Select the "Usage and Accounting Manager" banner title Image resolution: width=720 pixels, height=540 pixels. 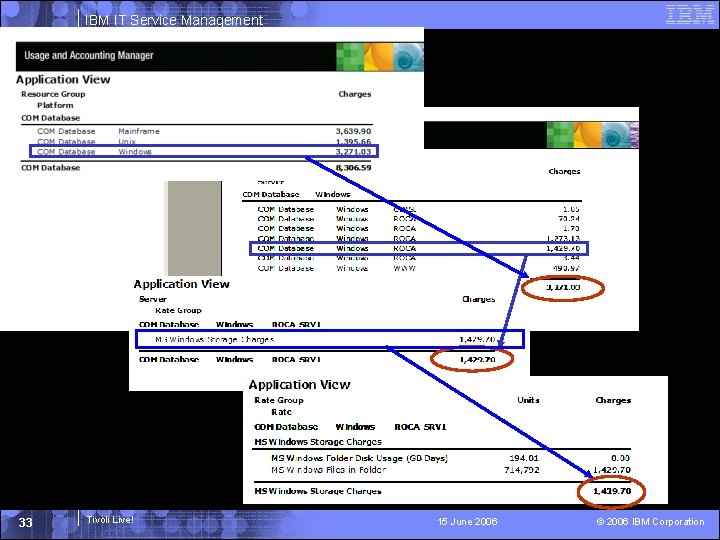click(x=89, y=56)
